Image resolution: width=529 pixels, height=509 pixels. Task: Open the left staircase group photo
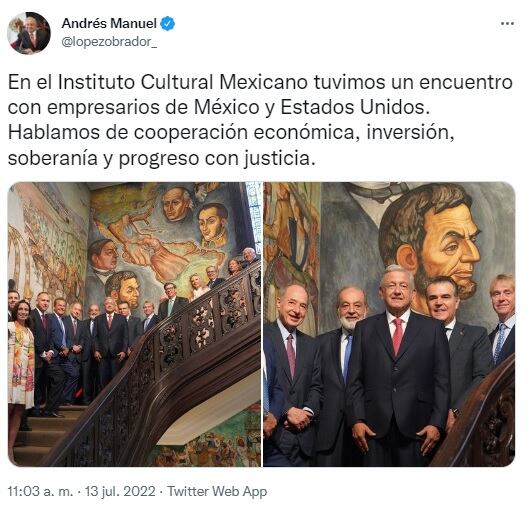click(x=134, y=324)
